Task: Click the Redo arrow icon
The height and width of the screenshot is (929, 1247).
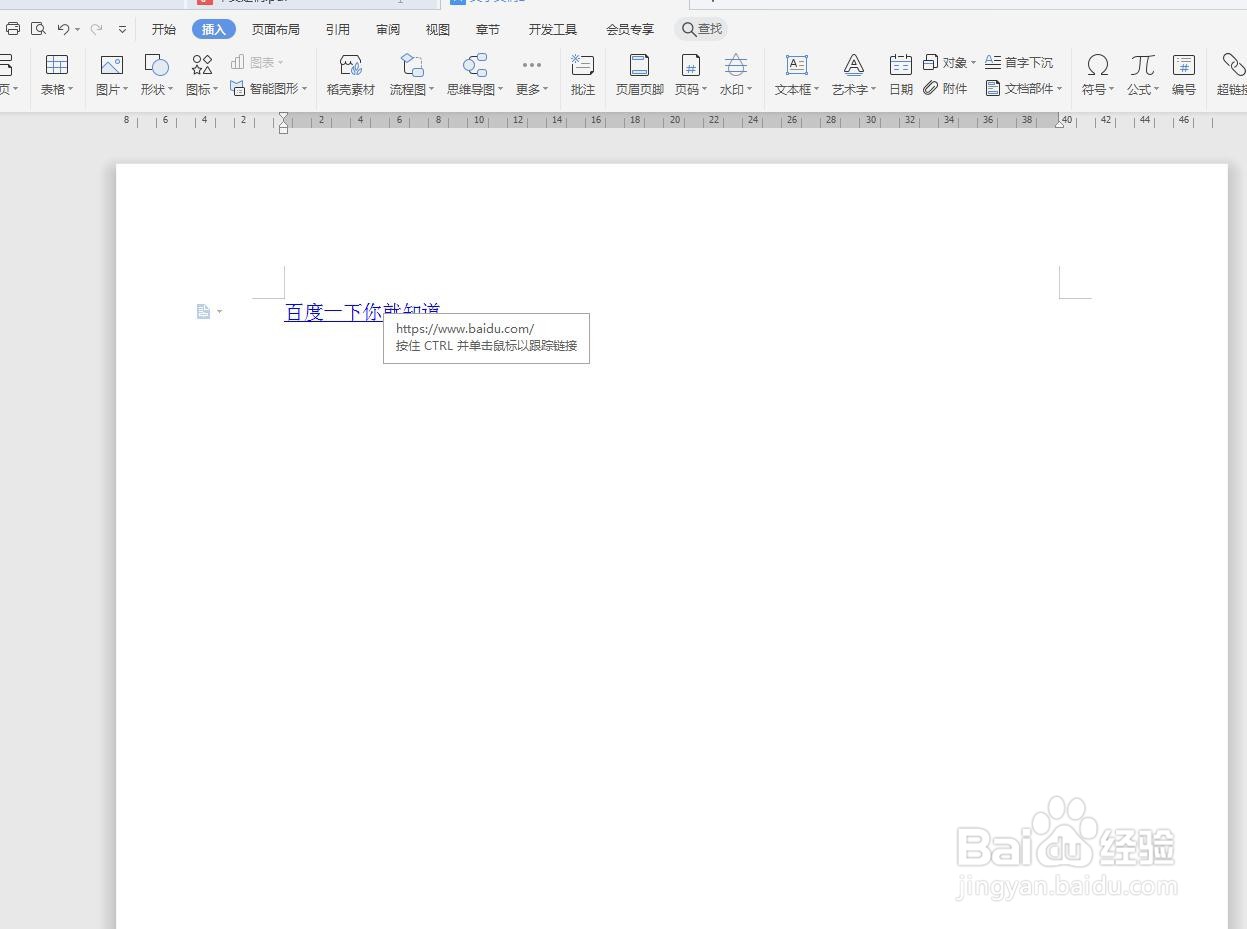Action: 96,29
